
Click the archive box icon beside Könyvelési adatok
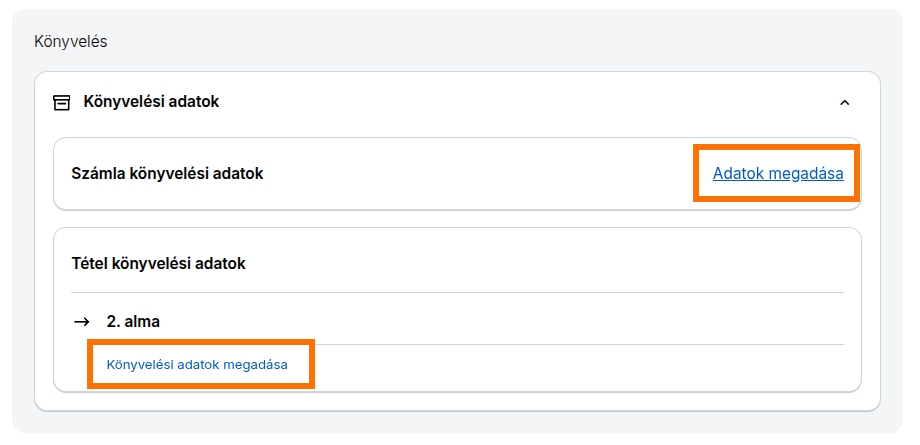61,102
